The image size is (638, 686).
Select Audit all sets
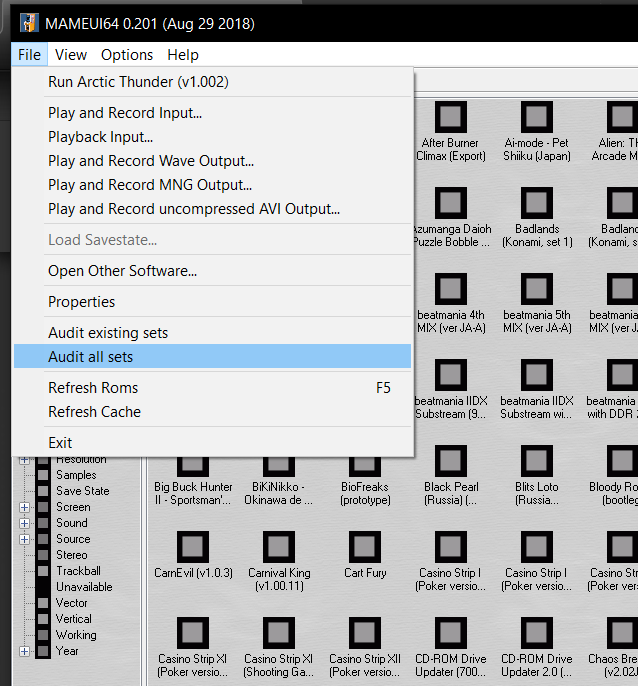click(213, 357)
